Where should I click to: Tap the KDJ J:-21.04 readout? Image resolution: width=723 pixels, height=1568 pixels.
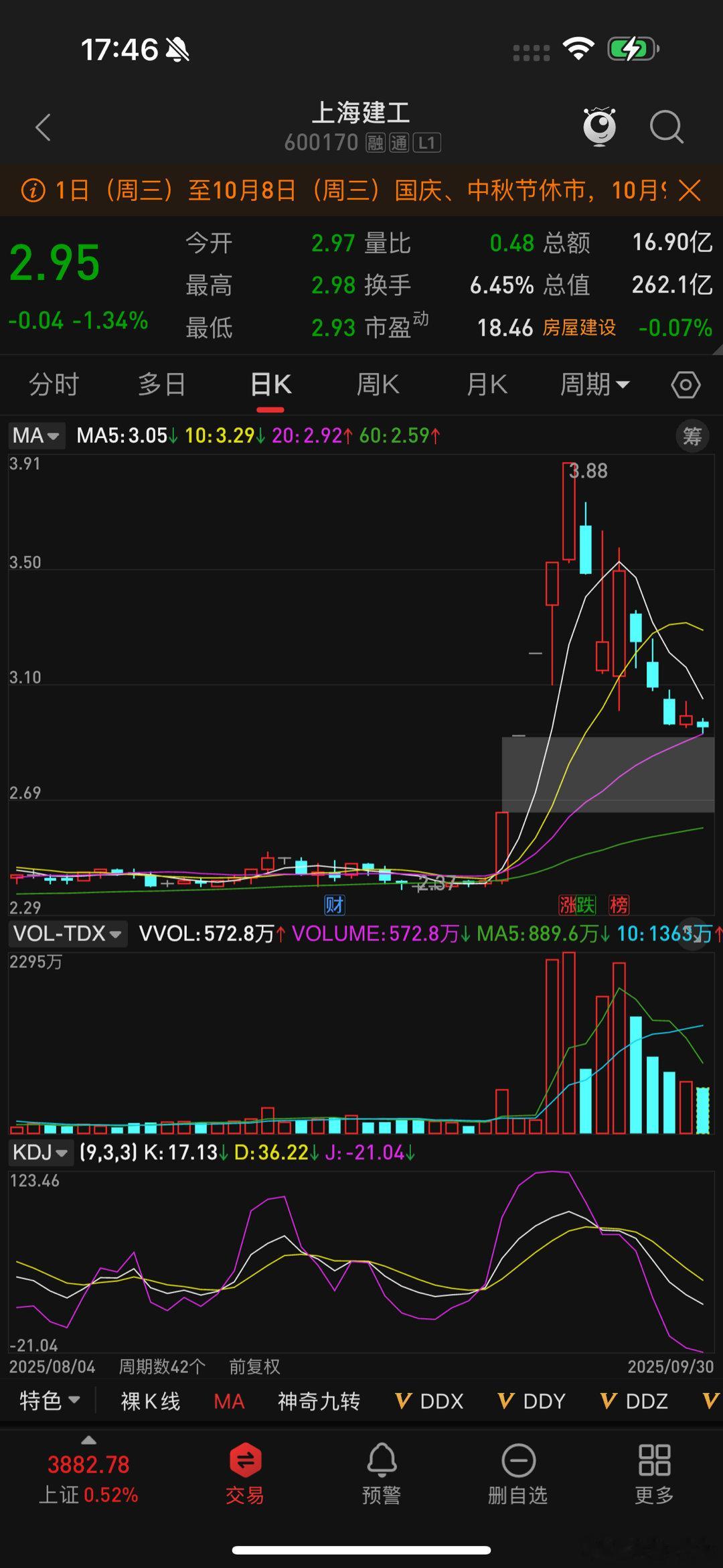pyautogui.click(x=370, y=1153)
